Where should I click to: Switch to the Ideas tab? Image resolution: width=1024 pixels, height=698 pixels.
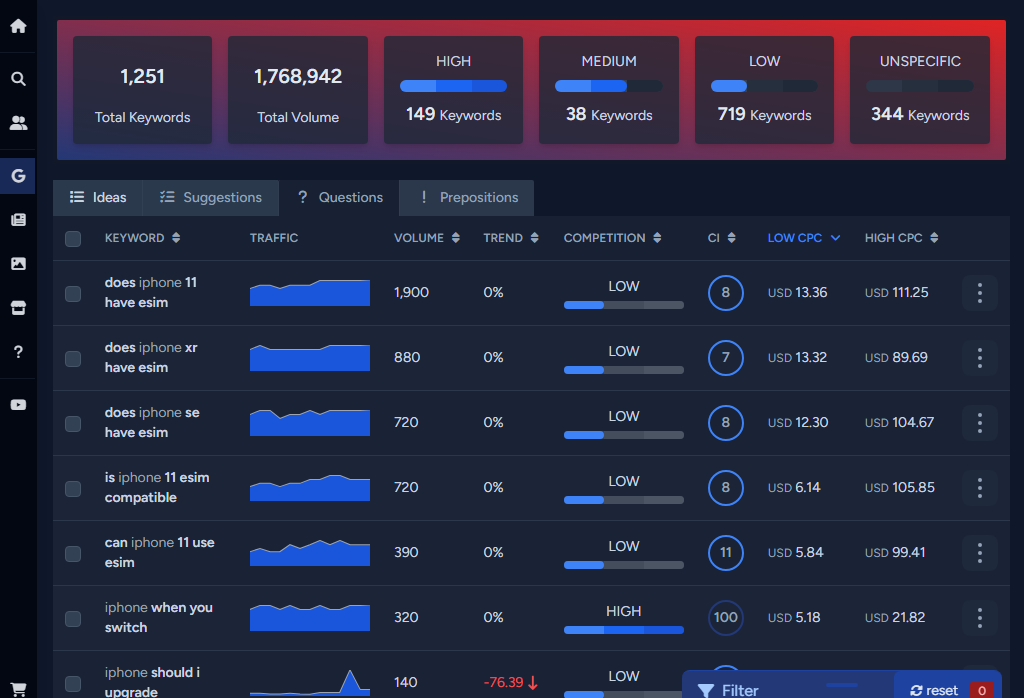point(98,197)
